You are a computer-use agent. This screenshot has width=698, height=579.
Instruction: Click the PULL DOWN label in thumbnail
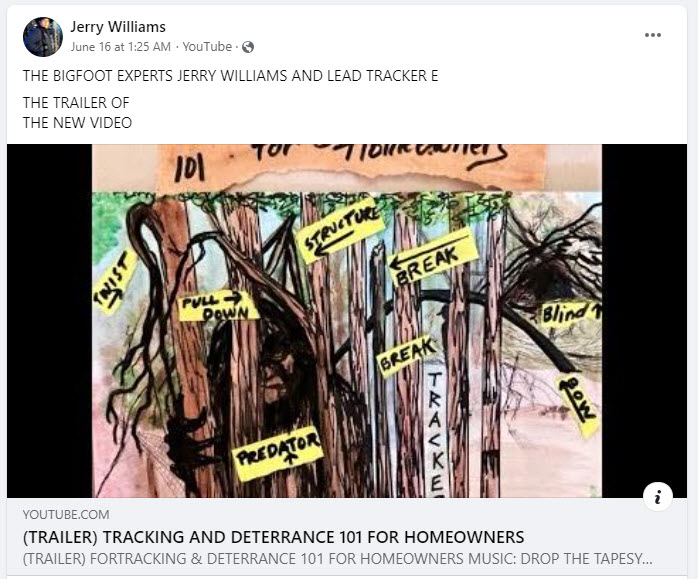click(219, 306)
